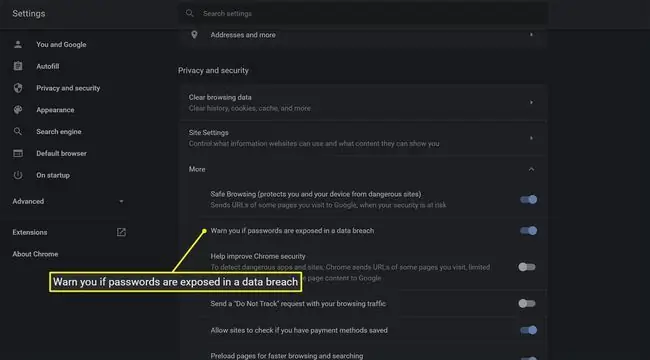Click the Default browser window icon
Viewport: 650px width, 360px height.
coord(18,153)
